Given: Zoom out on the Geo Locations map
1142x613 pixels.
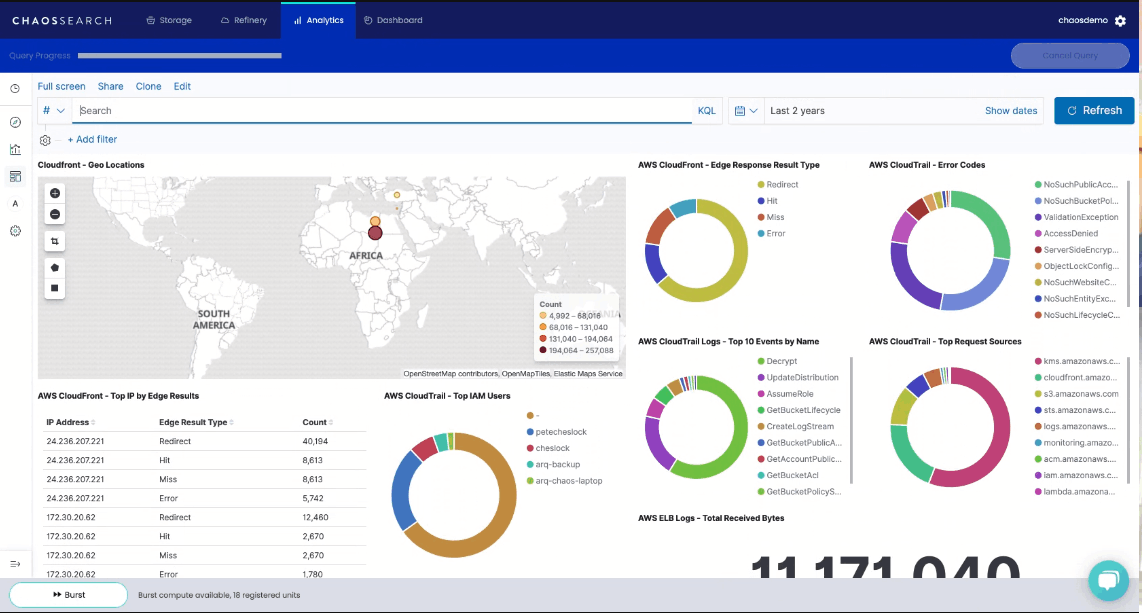Looking at the screenshot, I should pyautogui.click(x=55, y=214).
